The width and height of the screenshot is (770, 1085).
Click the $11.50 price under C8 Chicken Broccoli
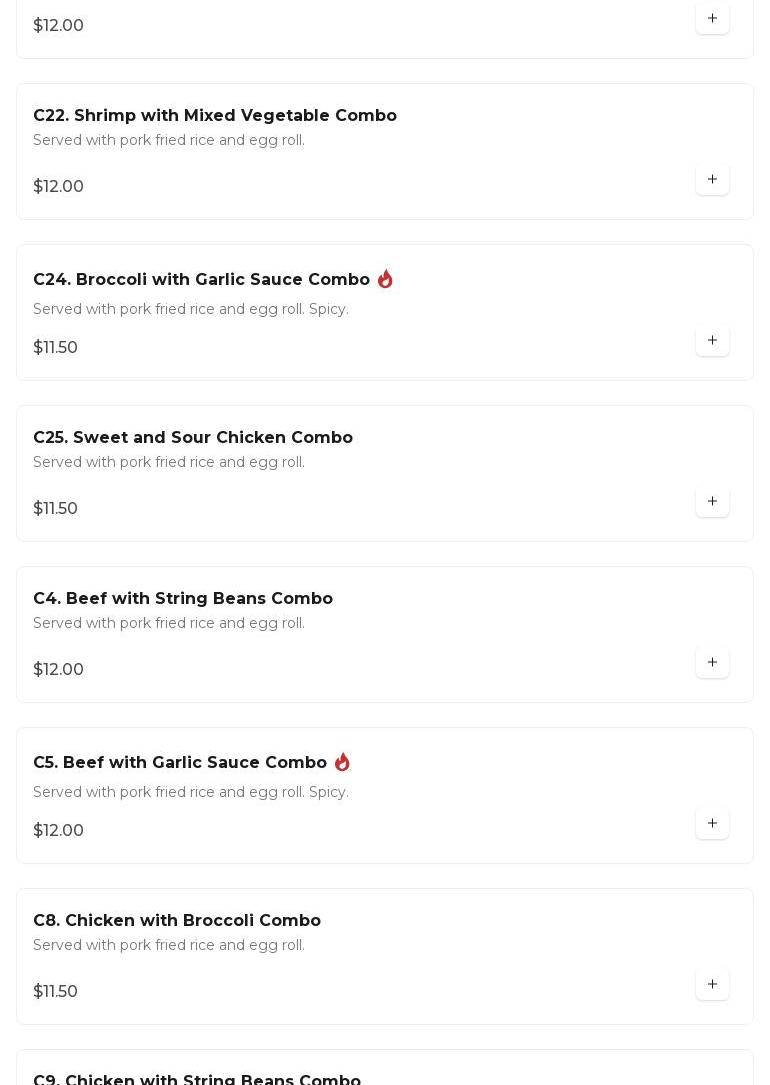pyautogui.click(x=56, y=992)
